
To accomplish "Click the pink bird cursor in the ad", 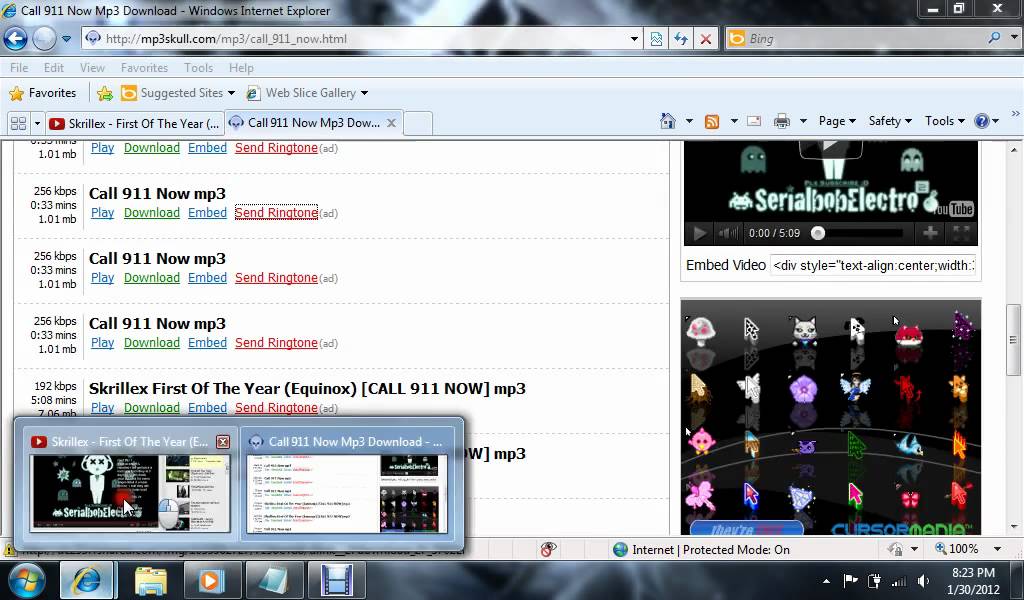I will coord(701,441).
